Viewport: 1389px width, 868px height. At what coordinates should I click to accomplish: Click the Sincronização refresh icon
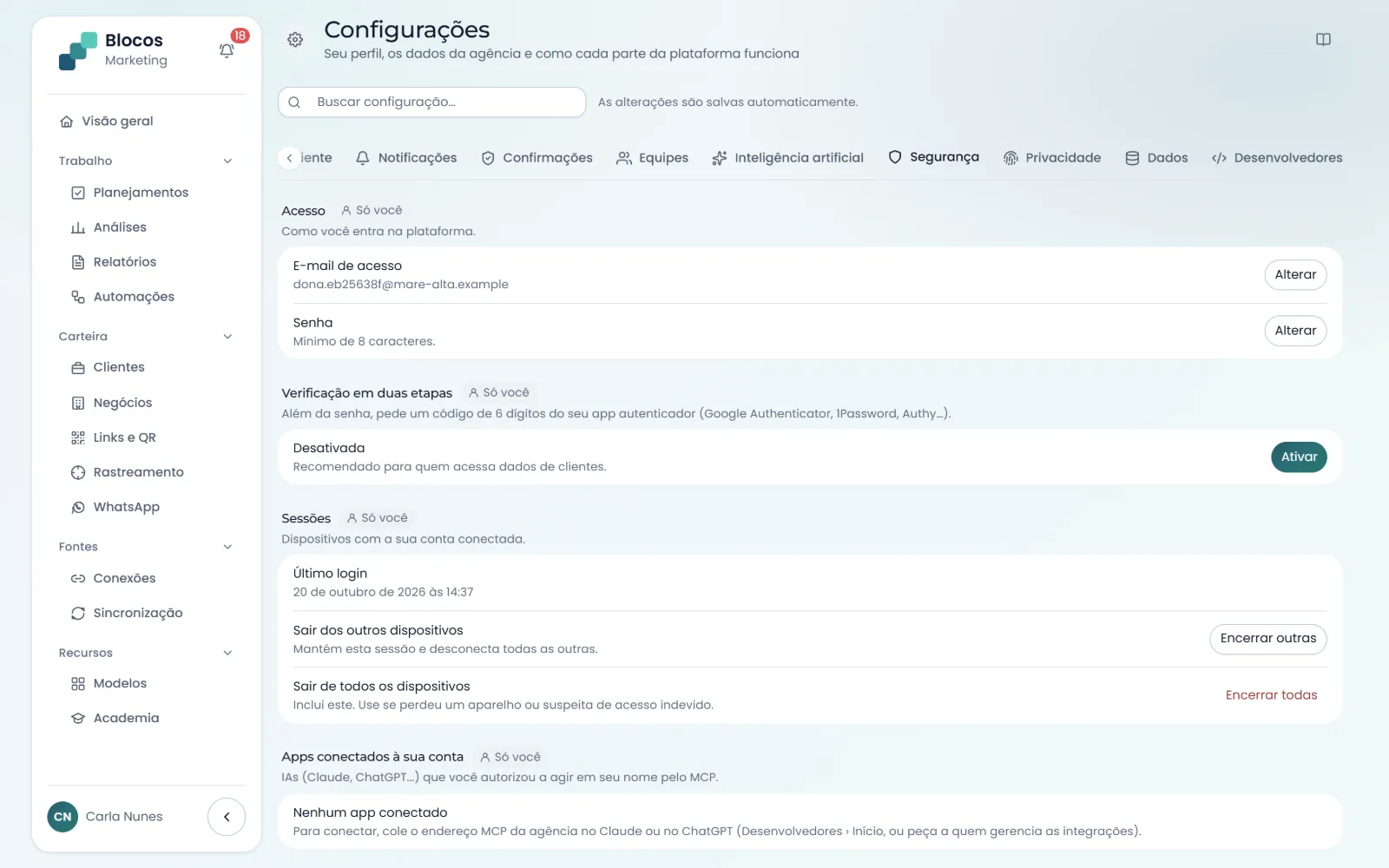click(78, 613)
